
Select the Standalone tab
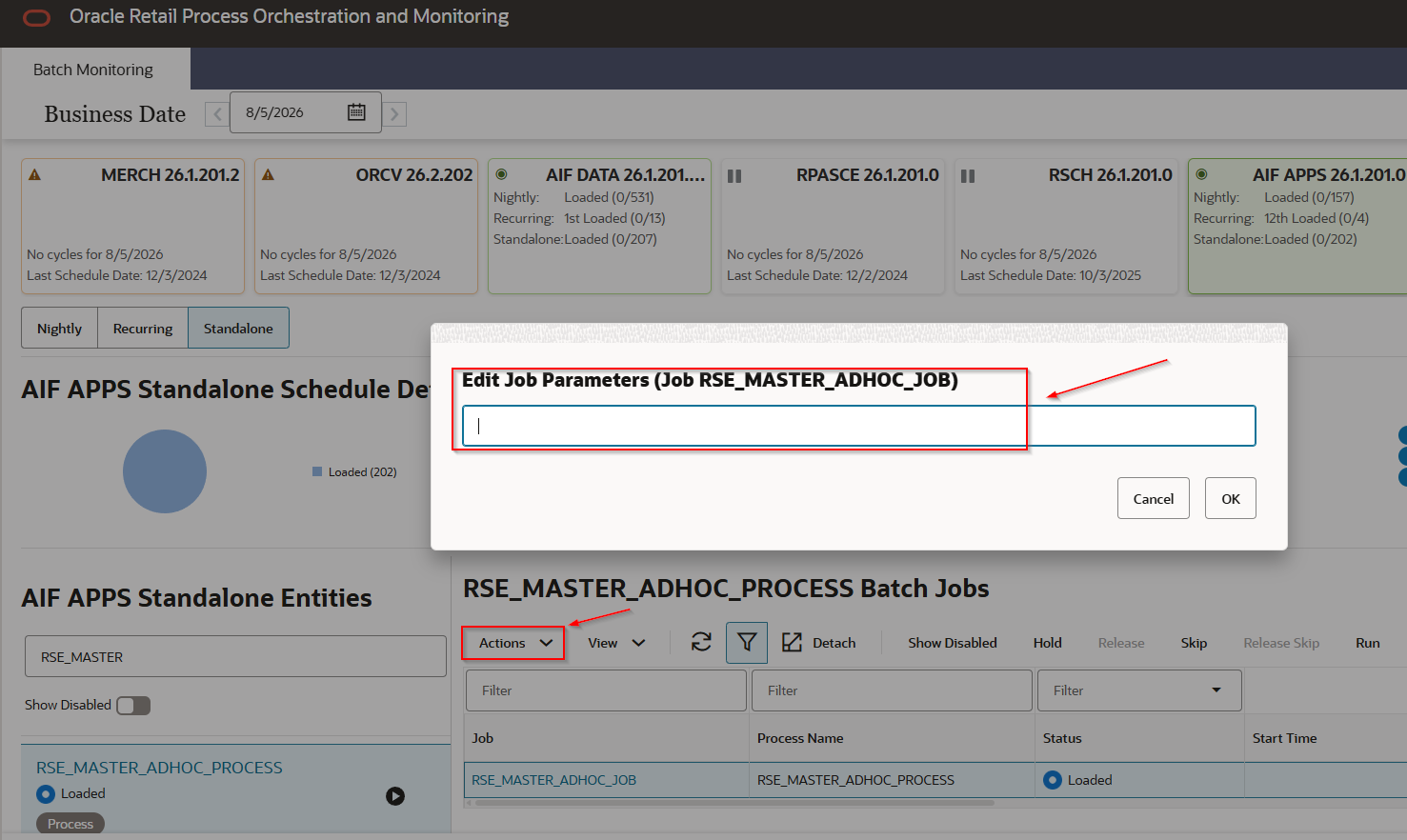pos(238,329)
